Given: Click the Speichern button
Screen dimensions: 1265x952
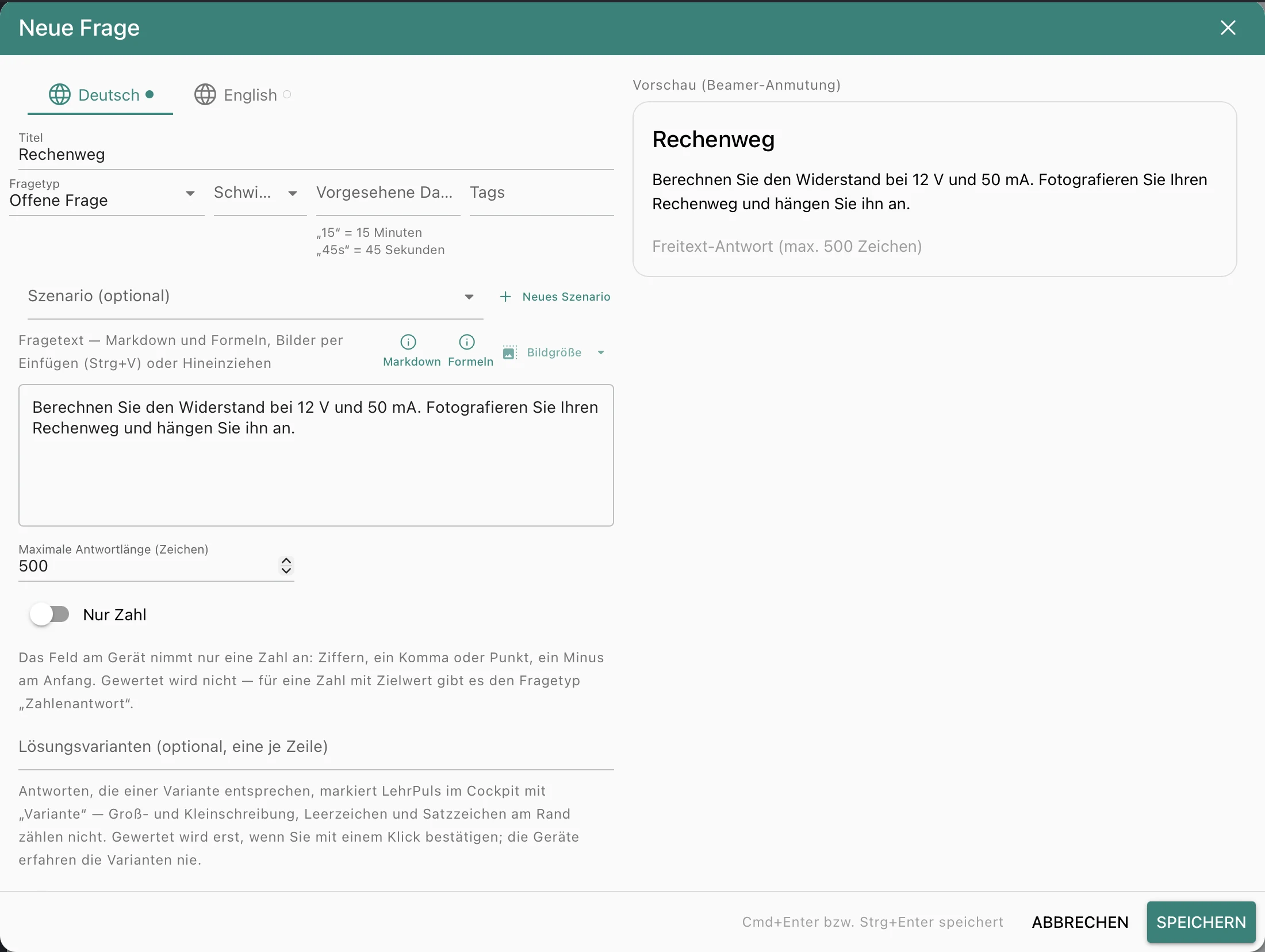Looking at the screenshot, I should [x=1201, y=922].
